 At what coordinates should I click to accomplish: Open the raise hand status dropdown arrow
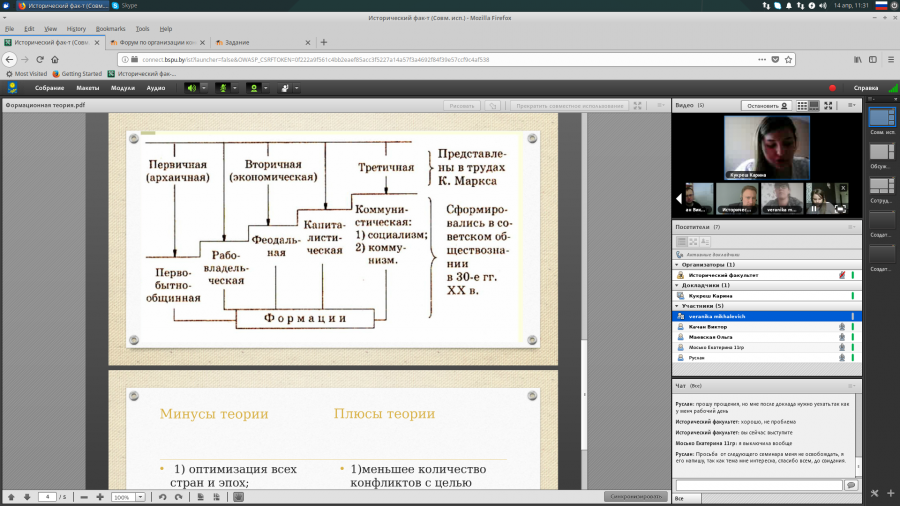point(296,88)
